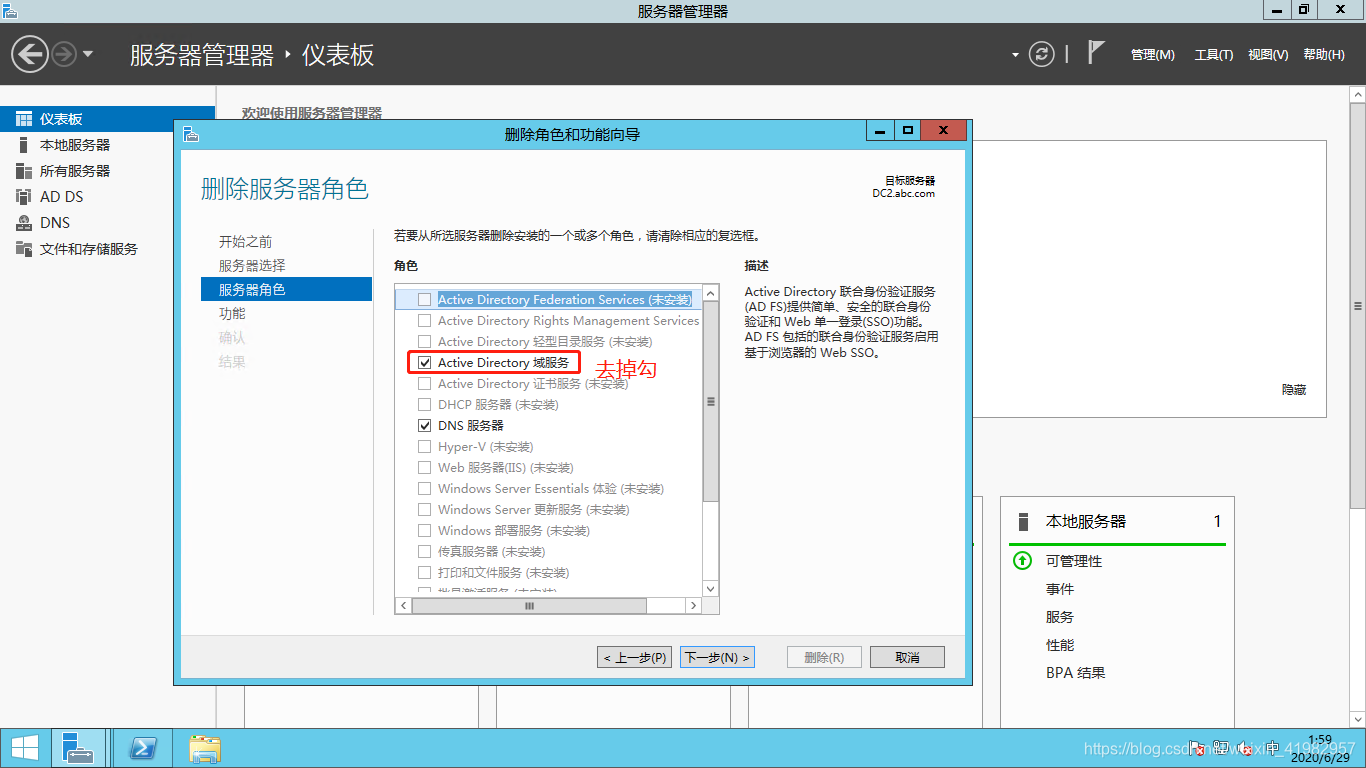Viewport: 1366px width, 768px height.
Task: Open 事件 in 本地服务器 tile
Action: (x=1060, y=589)
